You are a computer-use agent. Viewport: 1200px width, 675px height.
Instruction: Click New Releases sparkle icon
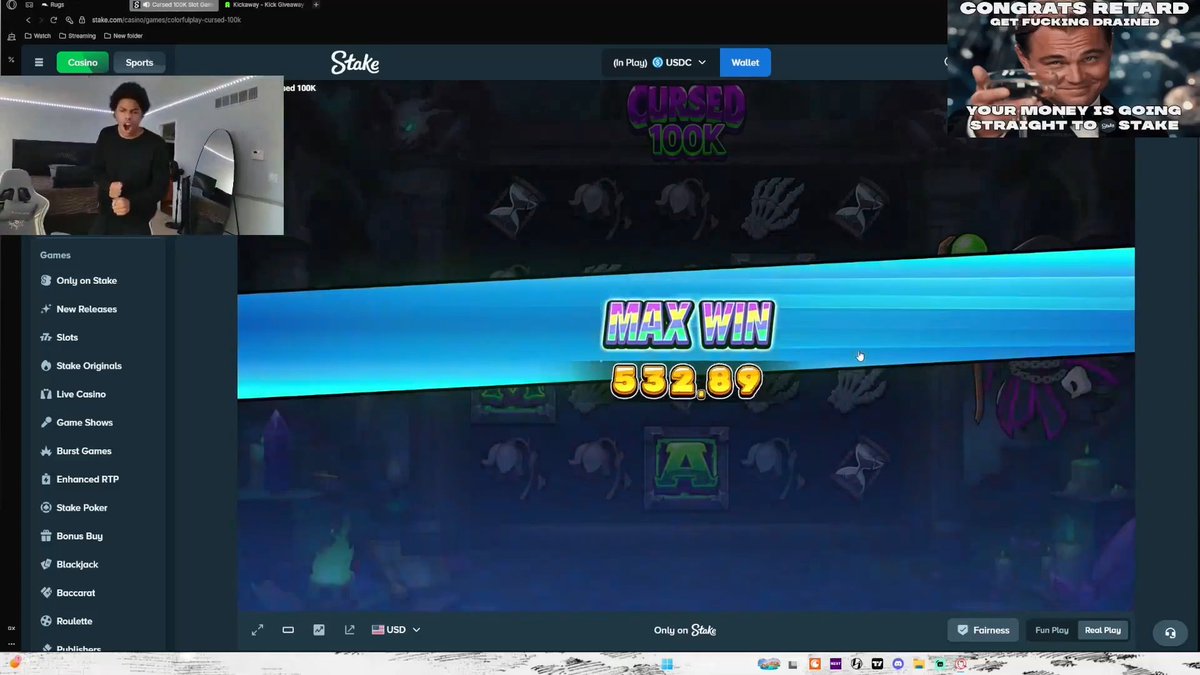pyautogui.click(x=46, y=309)
